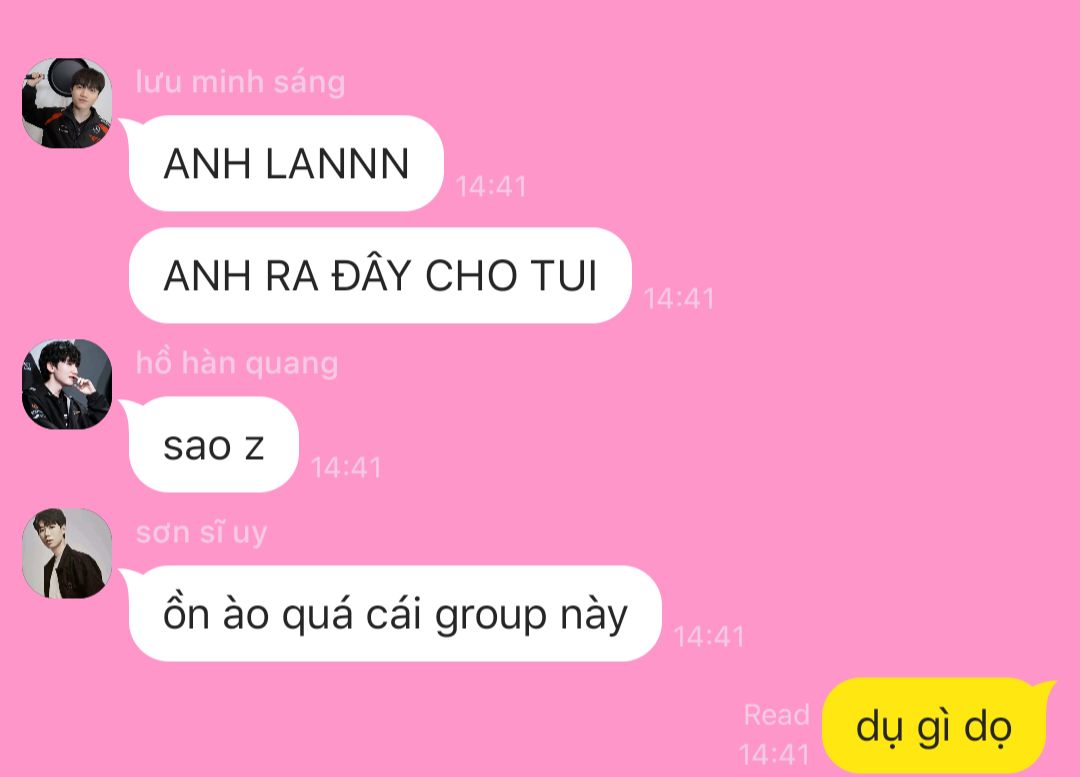Open lưu minh sáng's profile avatar
1080x777 pixels.
67,103
